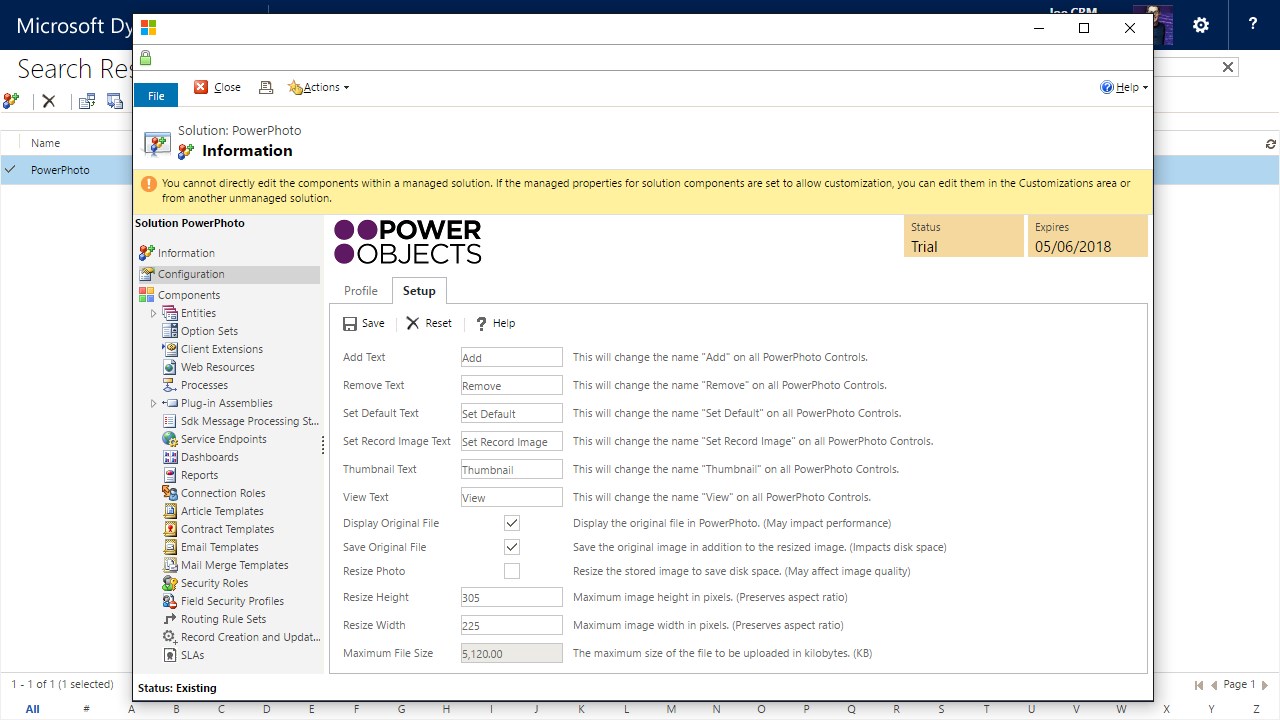This screenshot has width=1280, height=720.
Task: Select Email Templates icon
Action: tap(170, 547)
